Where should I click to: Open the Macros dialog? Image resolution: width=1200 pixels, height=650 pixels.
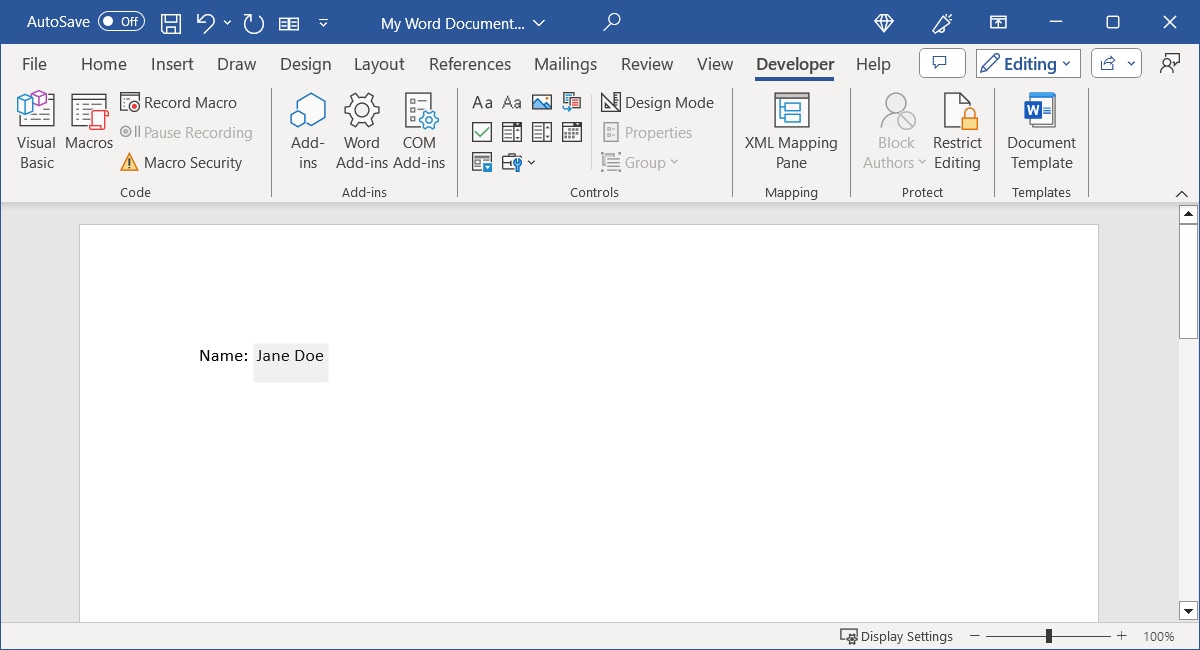click(88, 130)
